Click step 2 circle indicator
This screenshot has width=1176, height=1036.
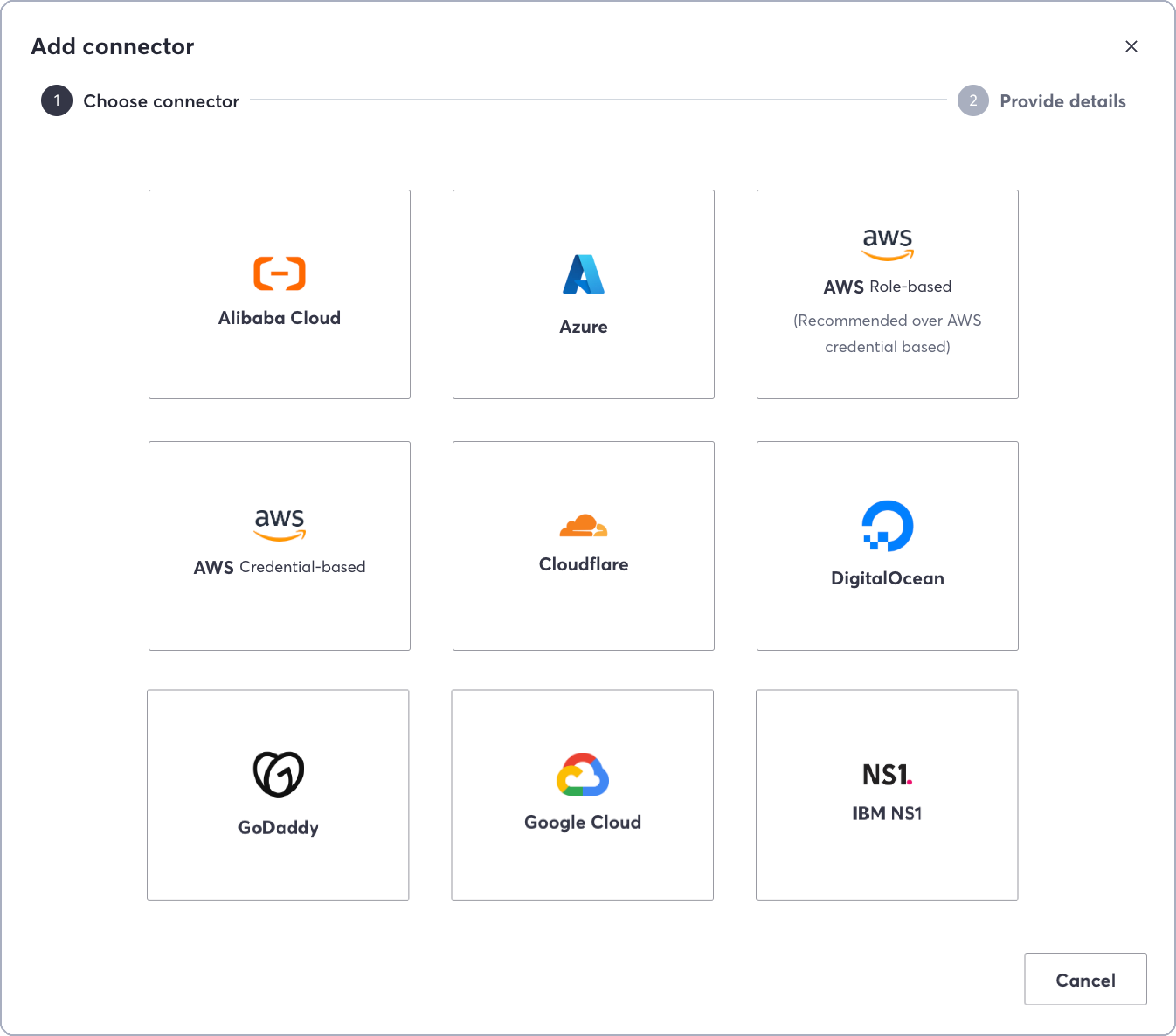(x=972, y=100)
